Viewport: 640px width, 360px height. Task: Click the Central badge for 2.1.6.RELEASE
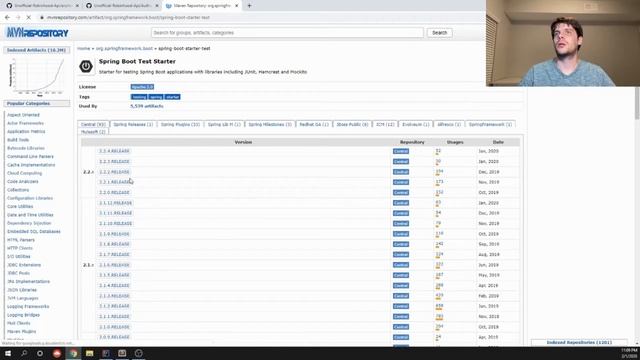(401, 265)
